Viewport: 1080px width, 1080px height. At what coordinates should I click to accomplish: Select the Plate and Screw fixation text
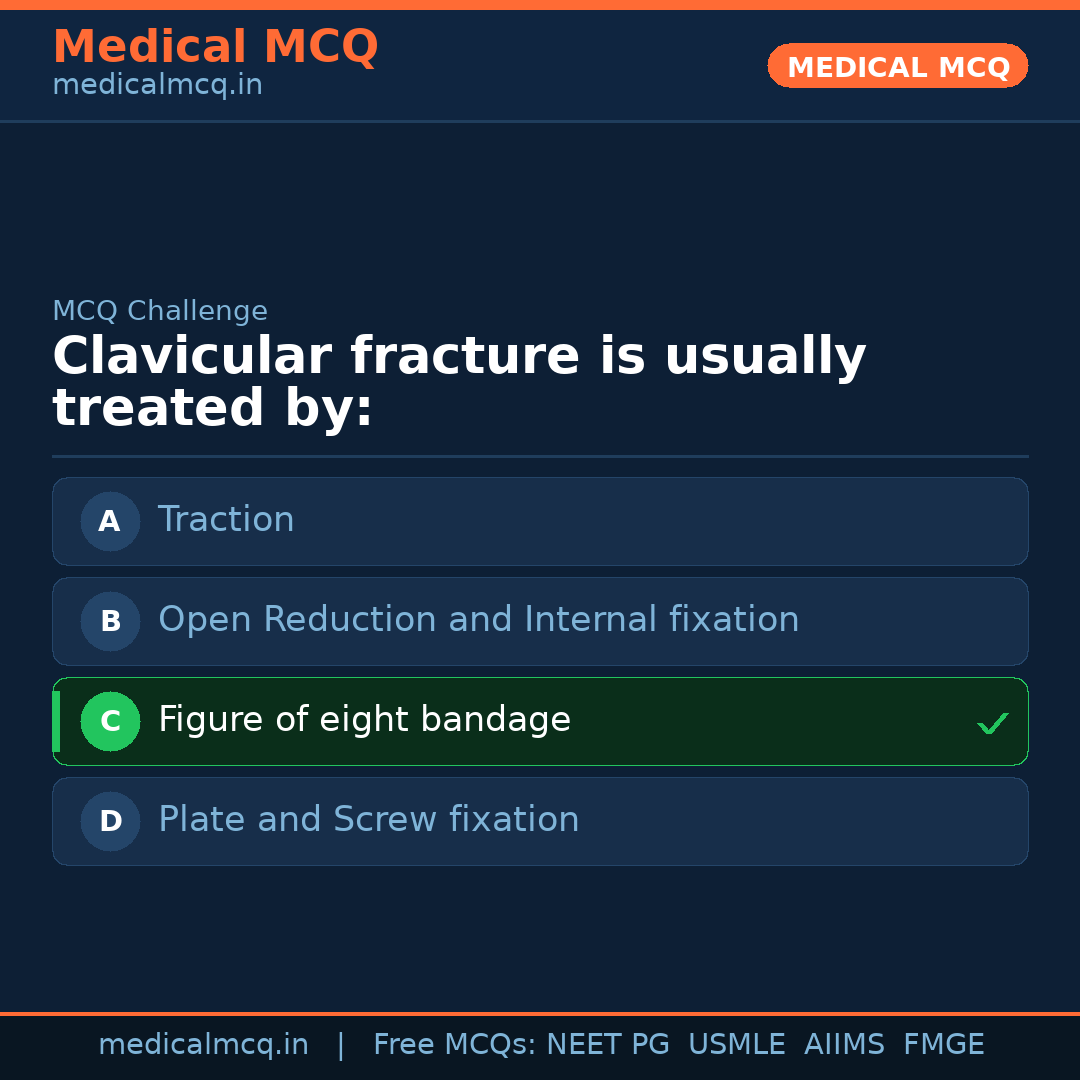point(368,820)
